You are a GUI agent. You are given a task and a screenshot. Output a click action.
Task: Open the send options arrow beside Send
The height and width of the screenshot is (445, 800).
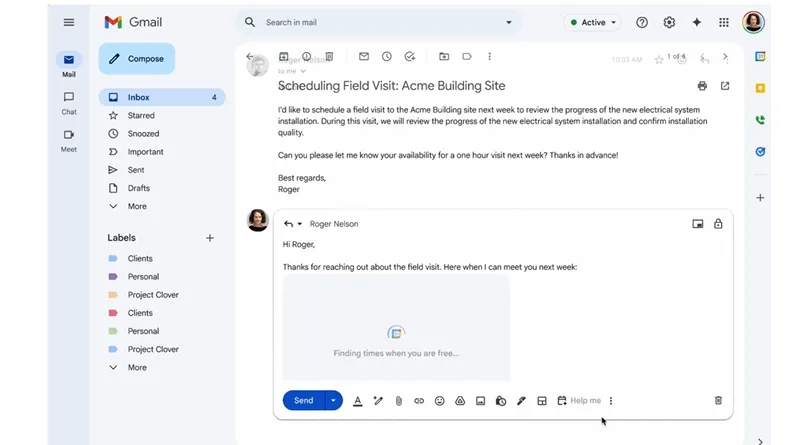click(333, 401)
